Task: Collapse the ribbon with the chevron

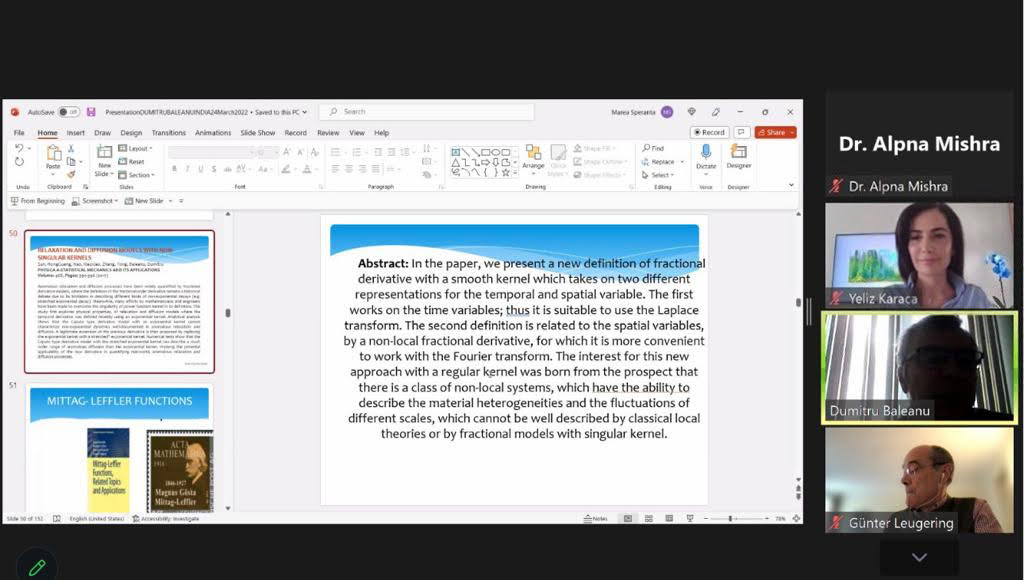Action: (792, 184)
